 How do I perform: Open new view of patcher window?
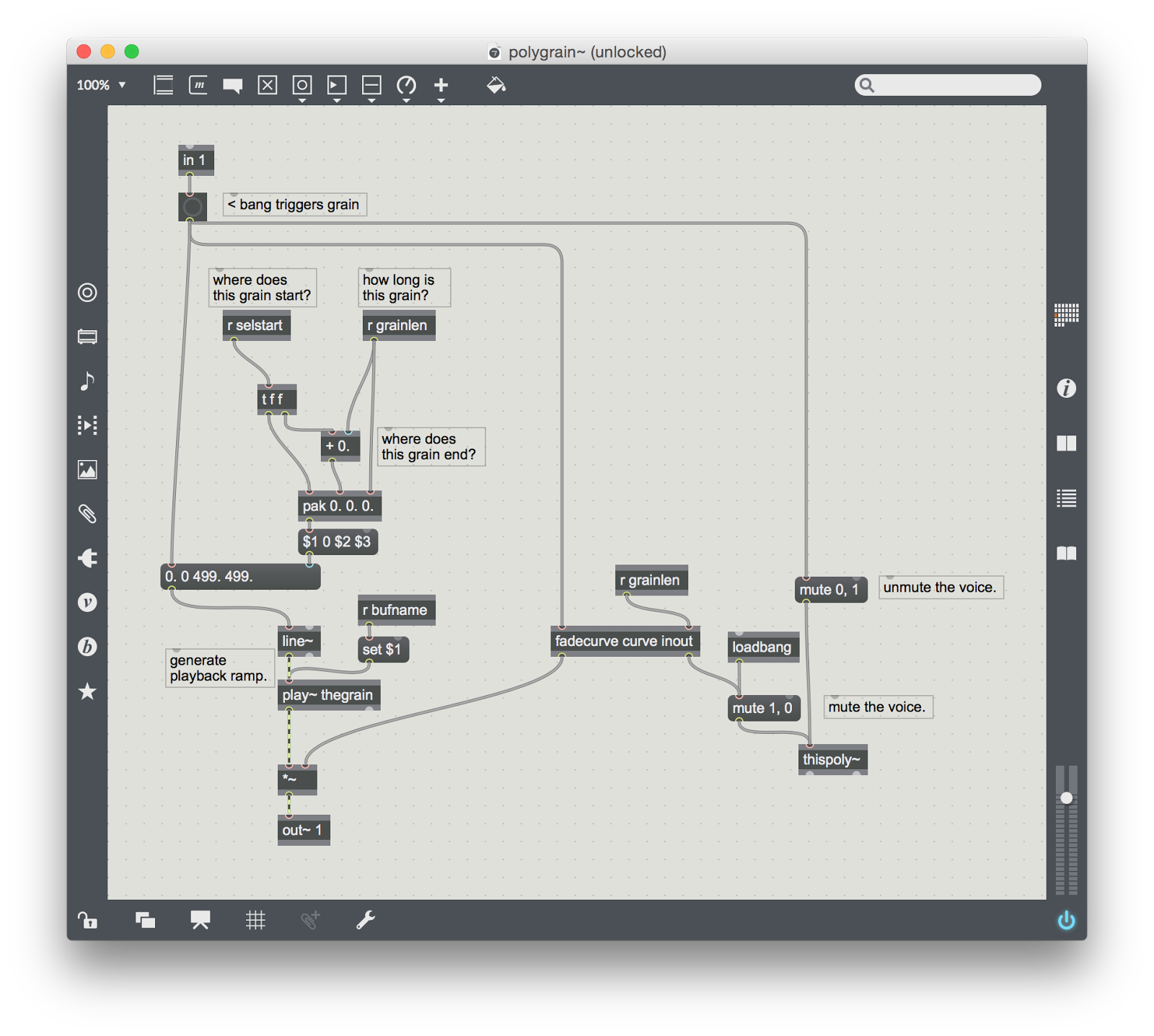145,920
